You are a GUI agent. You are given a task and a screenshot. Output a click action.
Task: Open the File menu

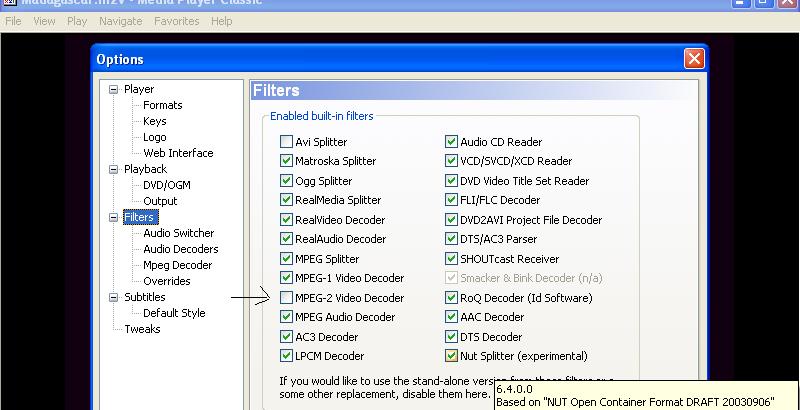13,21
